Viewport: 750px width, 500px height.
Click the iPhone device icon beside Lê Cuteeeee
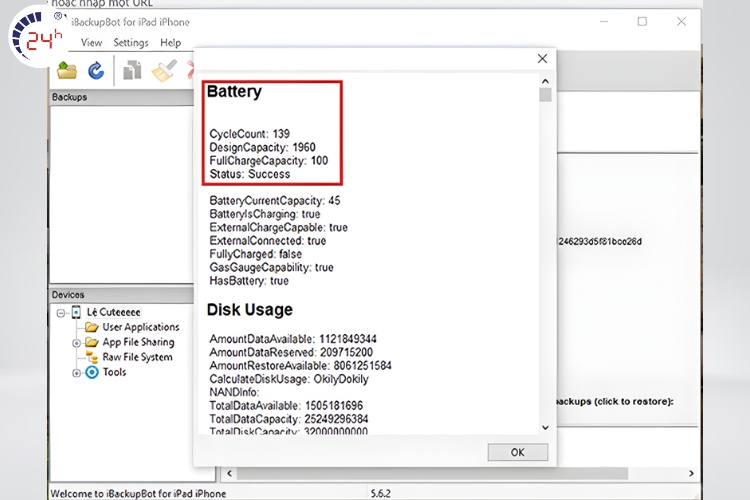(77, 312)
